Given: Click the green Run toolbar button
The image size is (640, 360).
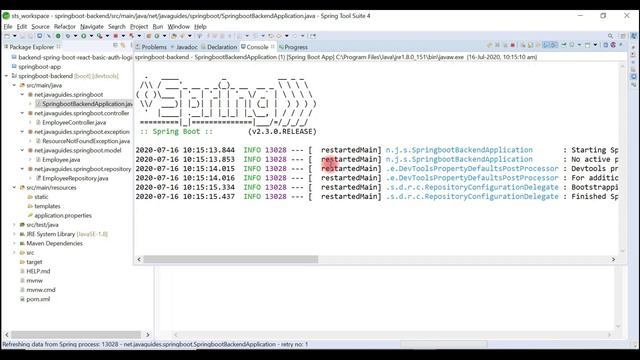Looking at the screenshot, I should 83,36.
